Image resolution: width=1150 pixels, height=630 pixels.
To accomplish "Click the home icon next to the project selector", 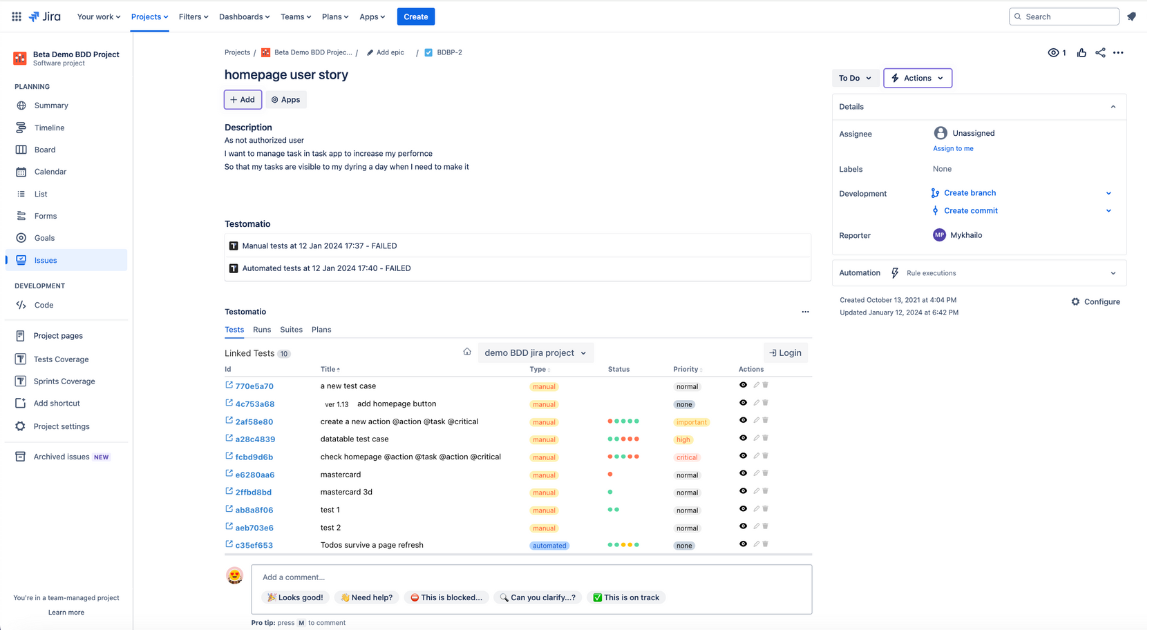I will pos(467,352).
